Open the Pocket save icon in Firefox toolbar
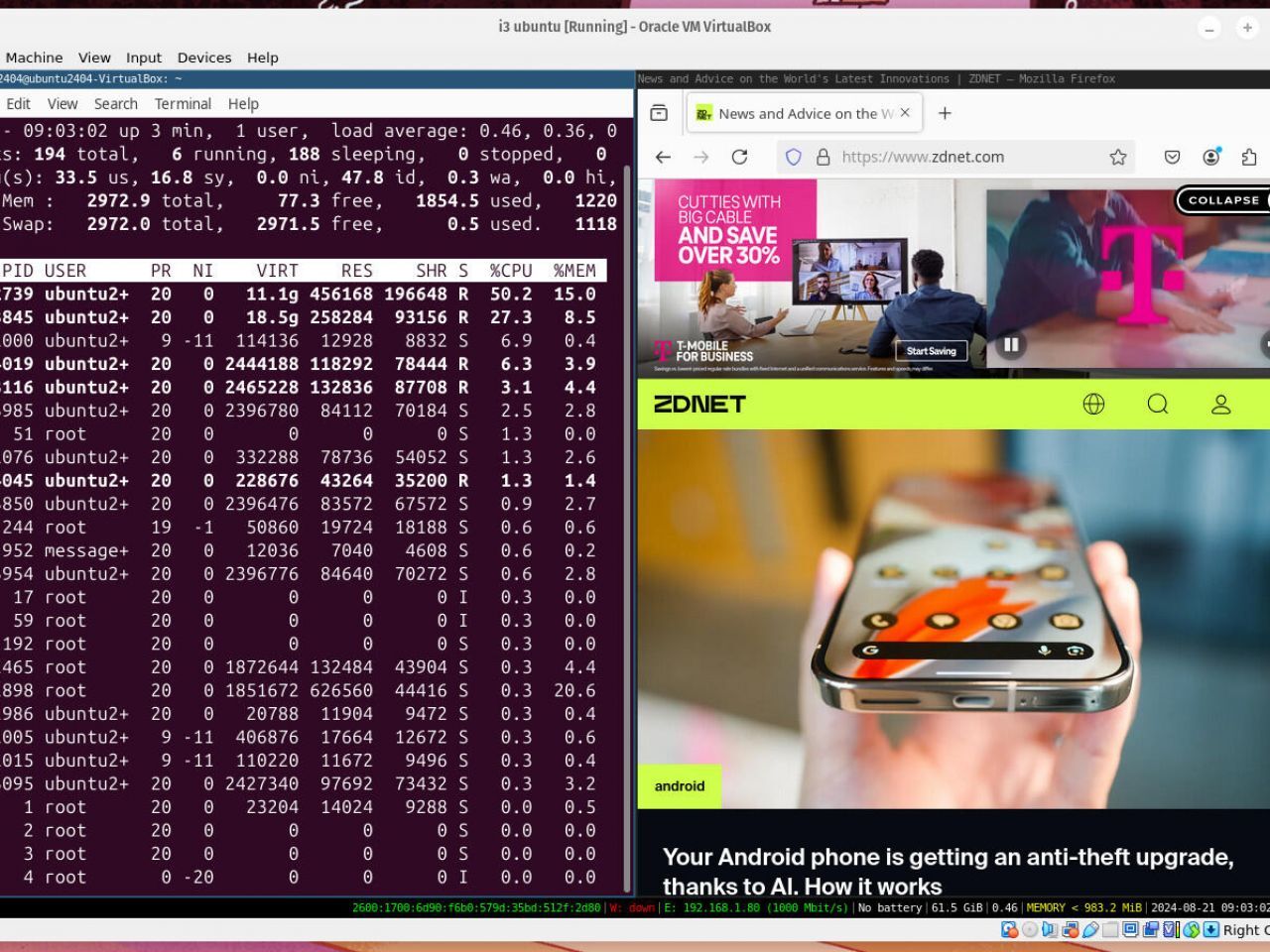Image resolution: width=1270 pixels, height=952 pixels. [x=1171, y=156]
